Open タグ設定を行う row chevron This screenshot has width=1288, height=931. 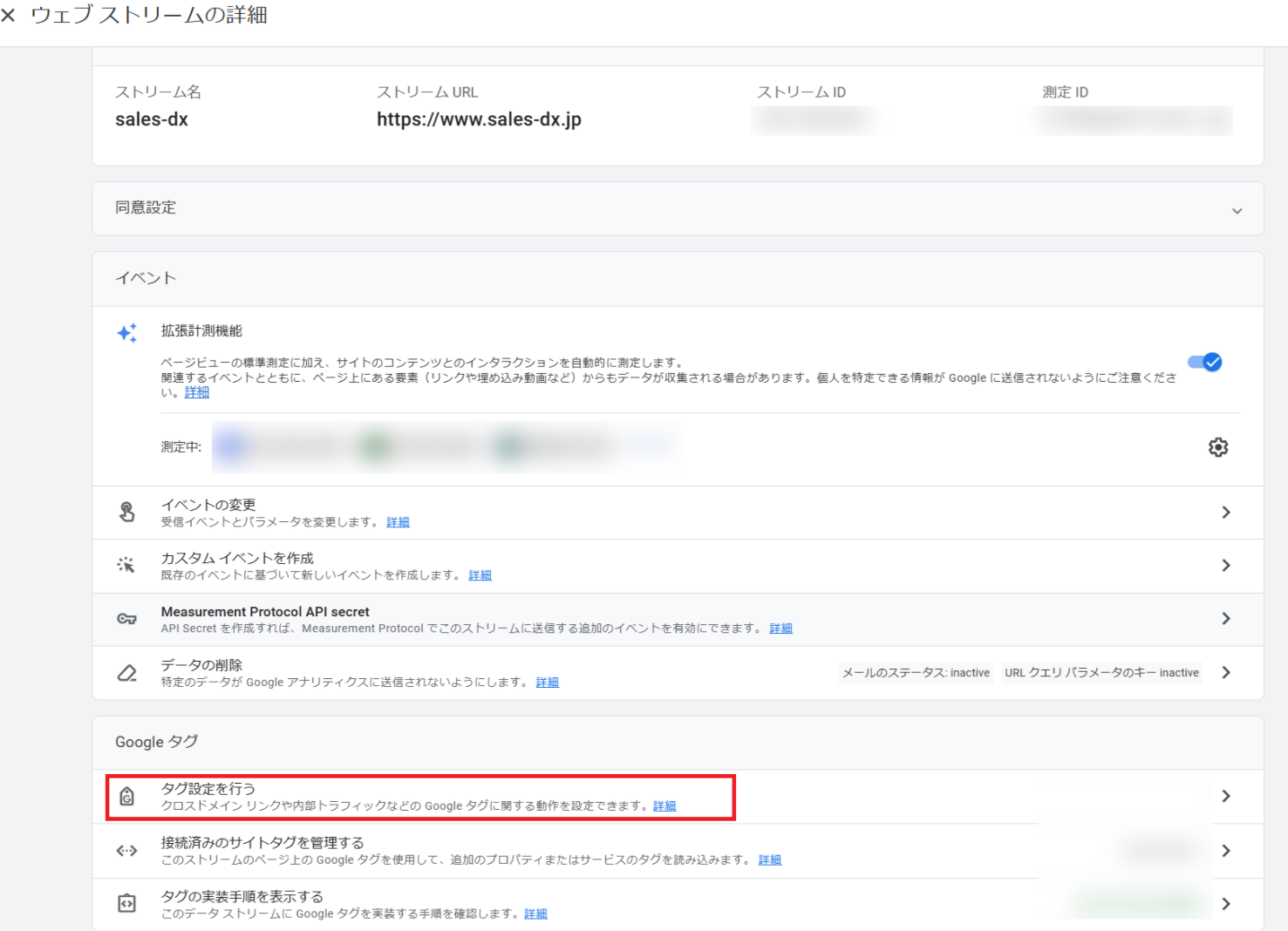pos(1226,796)
